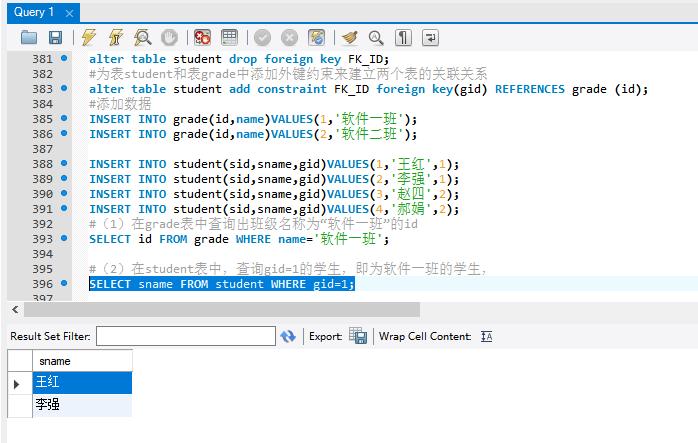The width and height of the screenshot is (698, 443).
Task: Export recordset to file icon
Action: 358,336
